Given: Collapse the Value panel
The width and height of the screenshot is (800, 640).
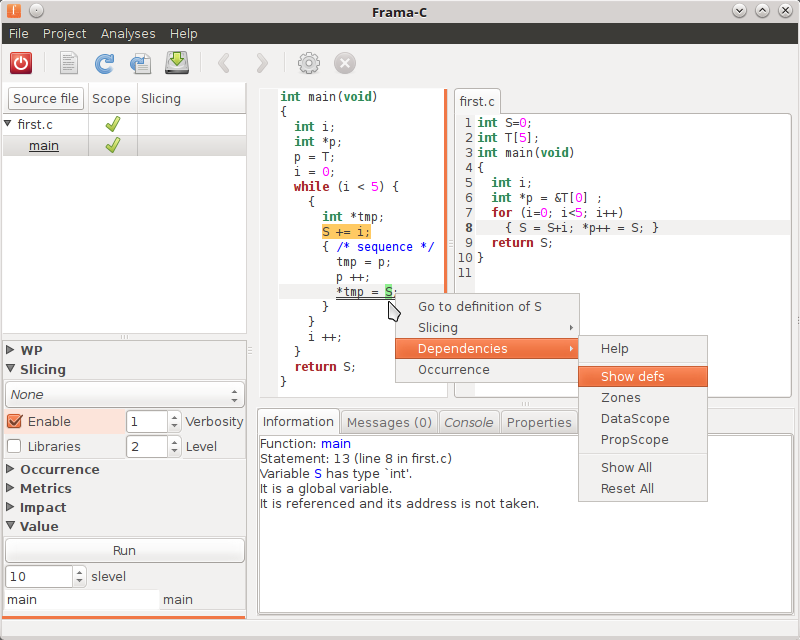Looking at the screenshot, I should [10, 525].
